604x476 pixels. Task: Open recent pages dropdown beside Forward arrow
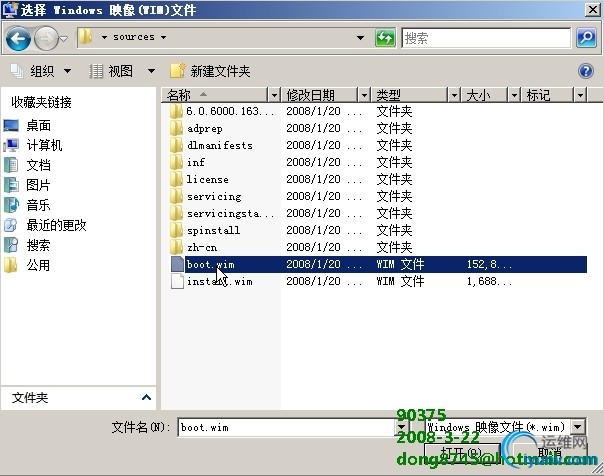tap(64, 39)
